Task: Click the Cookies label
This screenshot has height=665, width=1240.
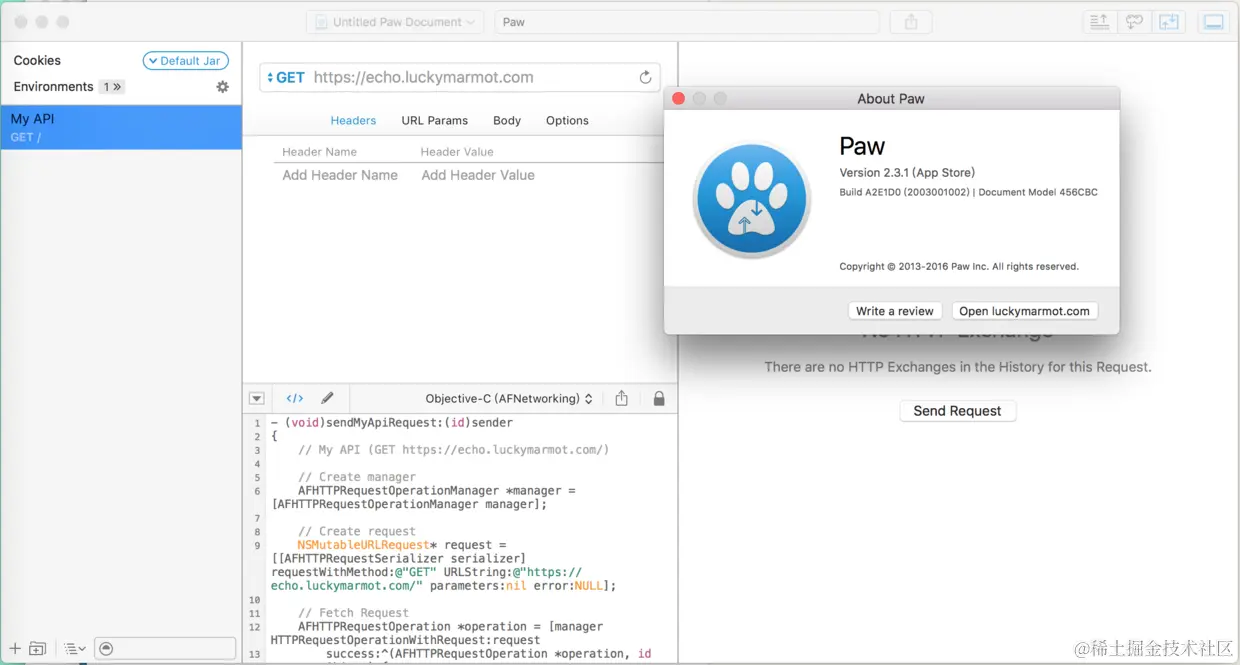Action: tap(37, 61)
